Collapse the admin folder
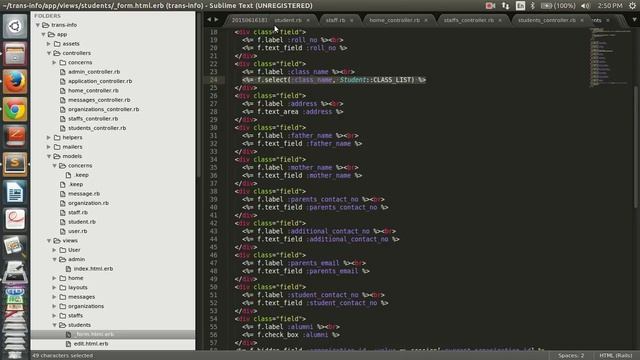 tap(54, 259)
